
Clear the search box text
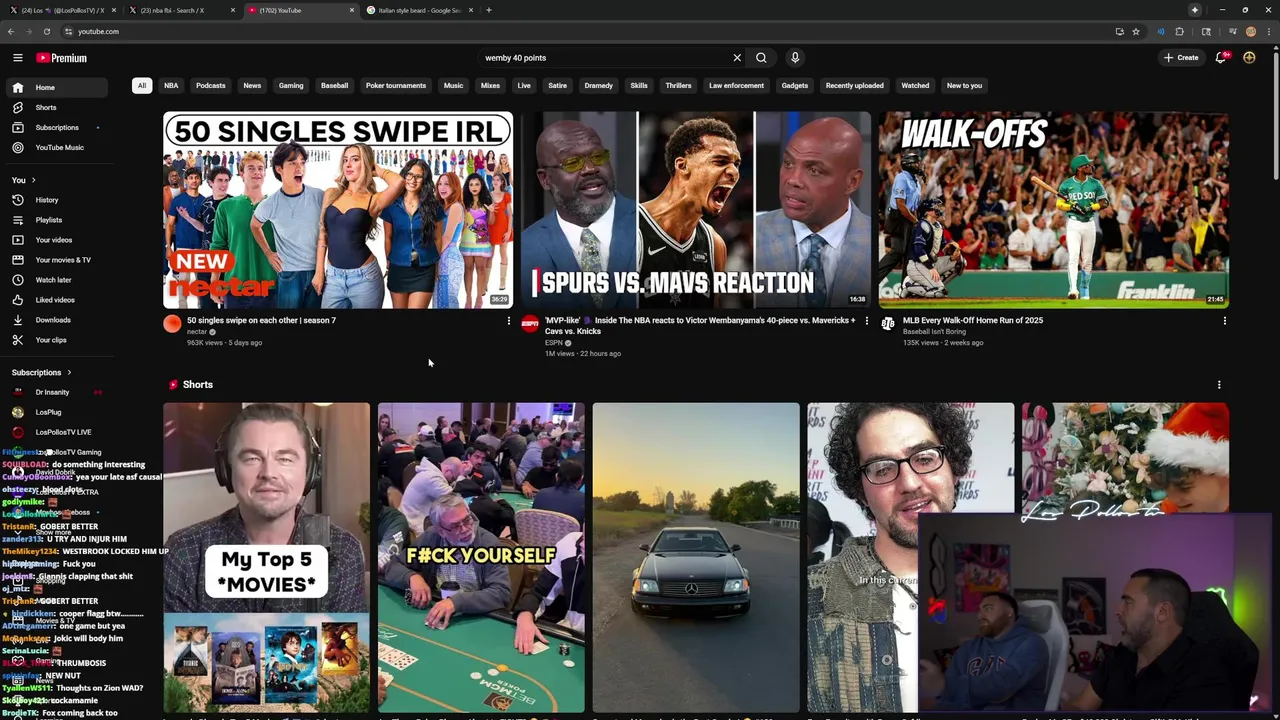click(737, 58)
